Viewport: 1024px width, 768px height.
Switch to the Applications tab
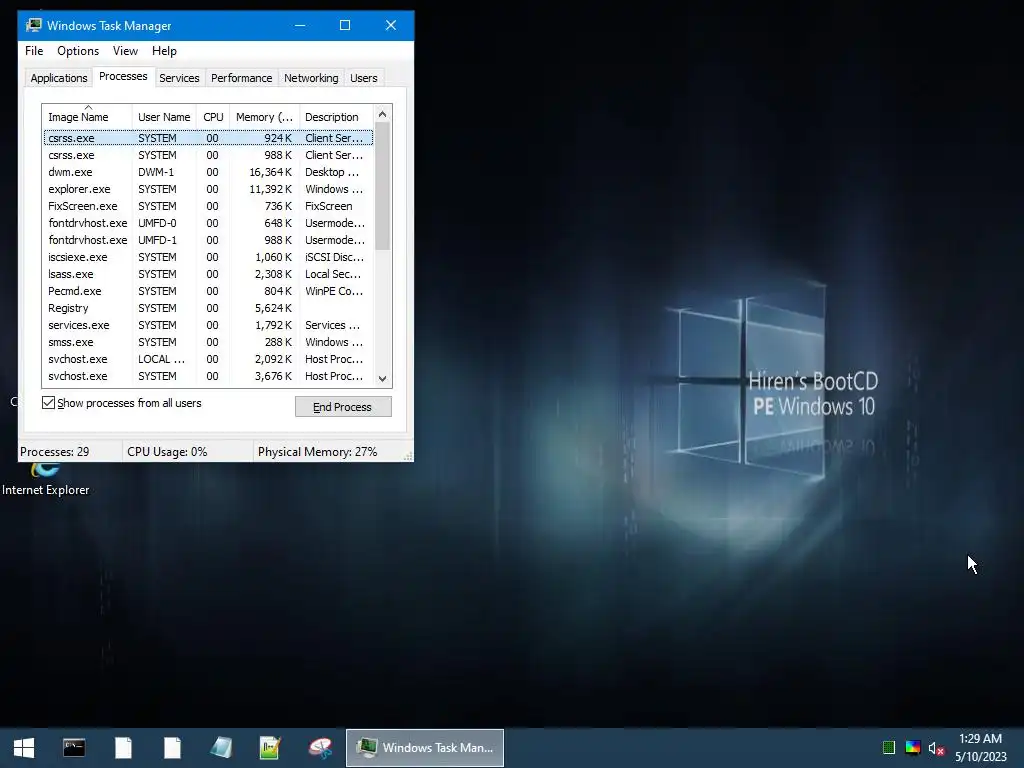(x=59, y=78)
